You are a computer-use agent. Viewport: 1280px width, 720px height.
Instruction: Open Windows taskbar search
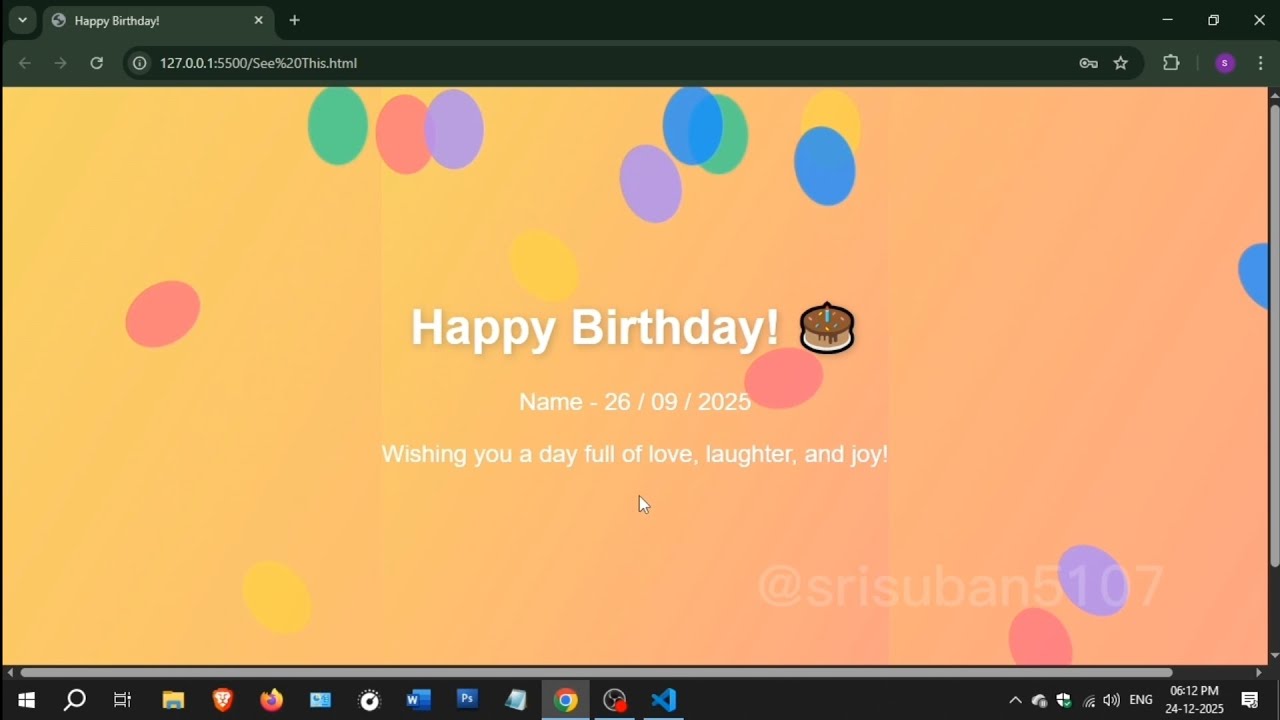pos(74,700)
